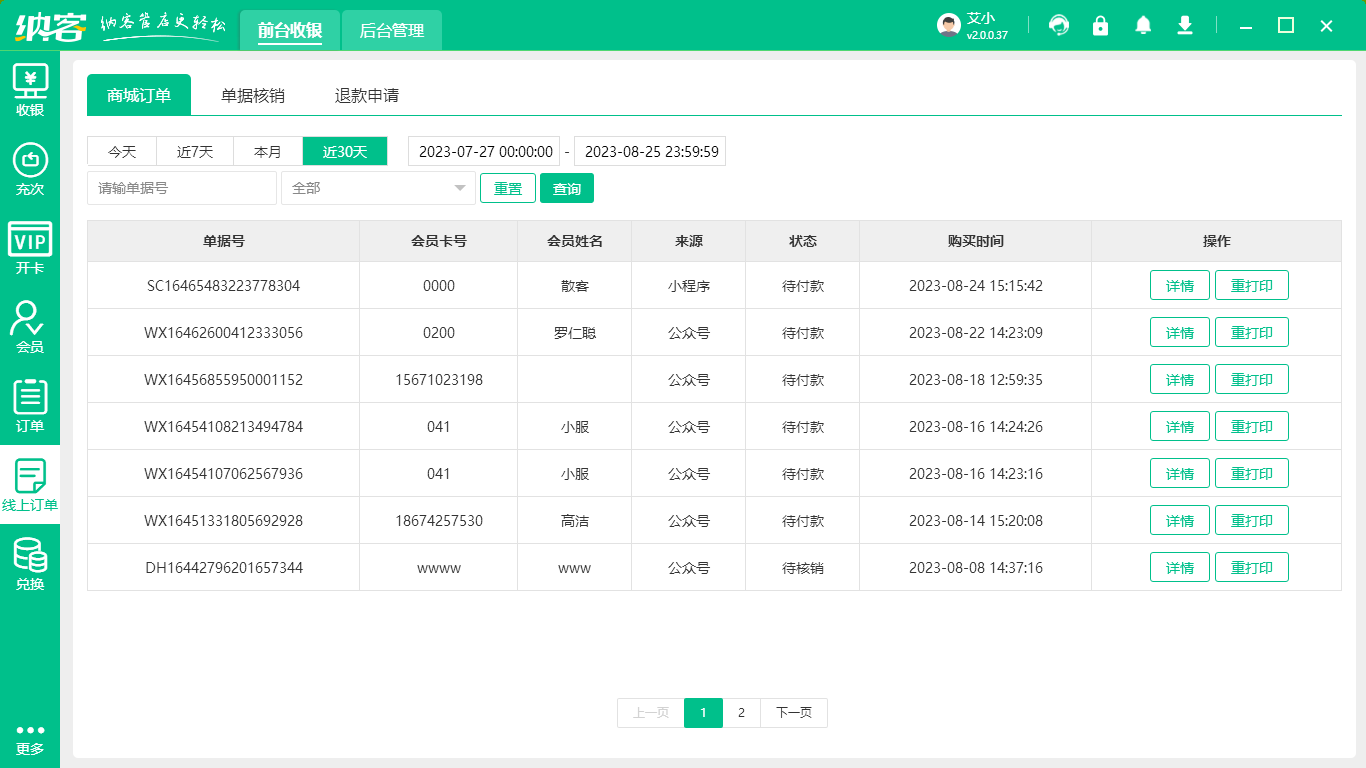Click the 购买时间 column header
Screen dimensions: 1366x768
[975, 241]
